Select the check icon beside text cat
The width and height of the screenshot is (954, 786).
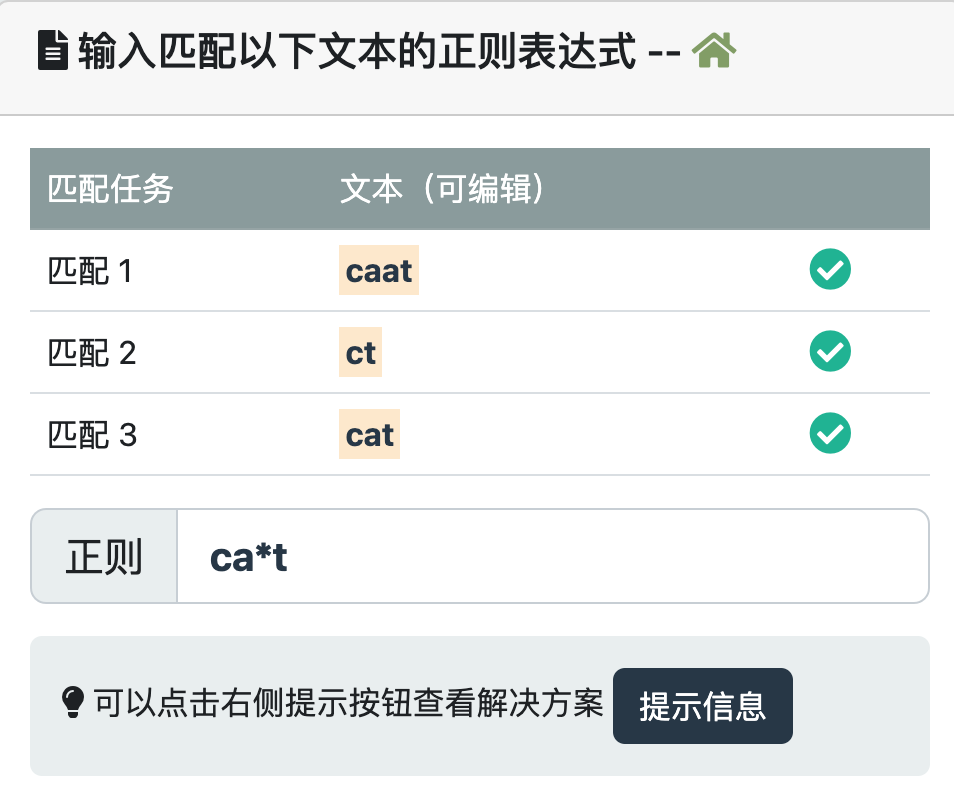click(x=830, y=434)
